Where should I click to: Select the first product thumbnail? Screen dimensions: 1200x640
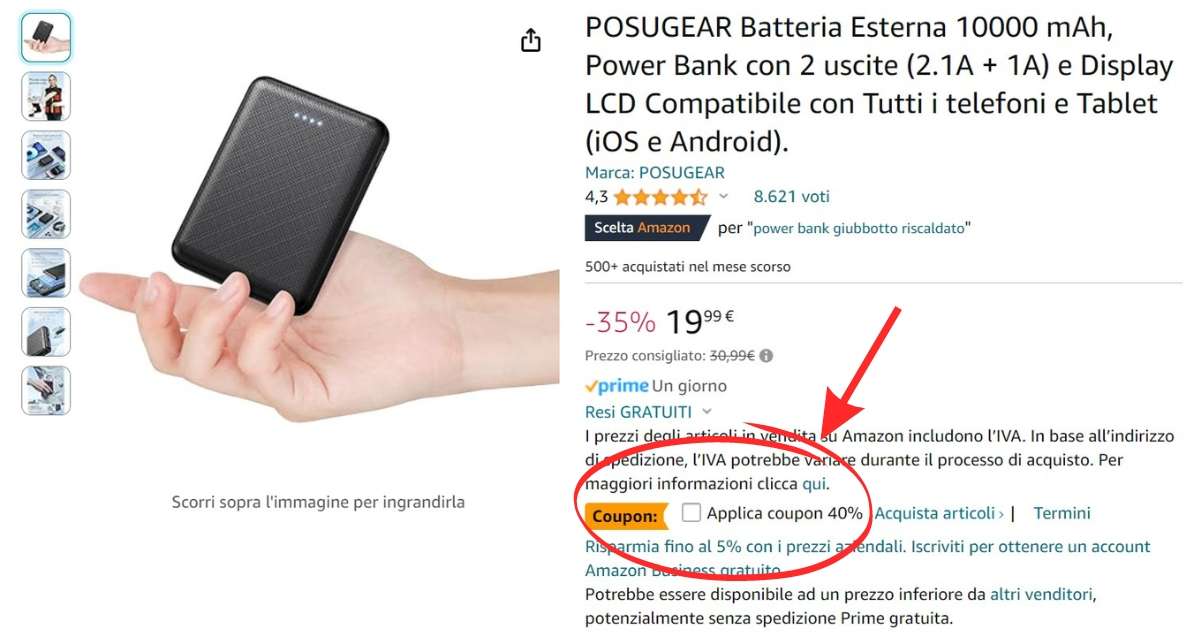coord(46,37)
